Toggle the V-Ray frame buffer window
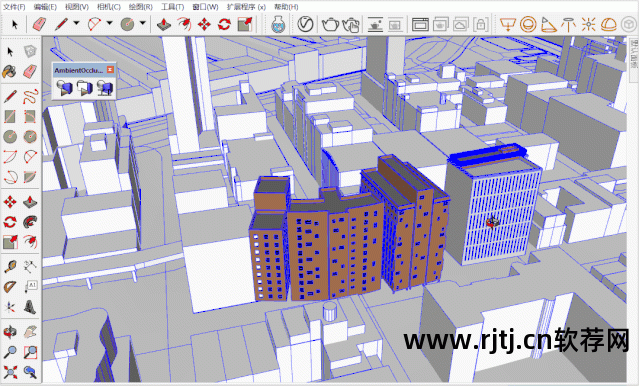This screenshot has height=386, width=639. (420, 24)
